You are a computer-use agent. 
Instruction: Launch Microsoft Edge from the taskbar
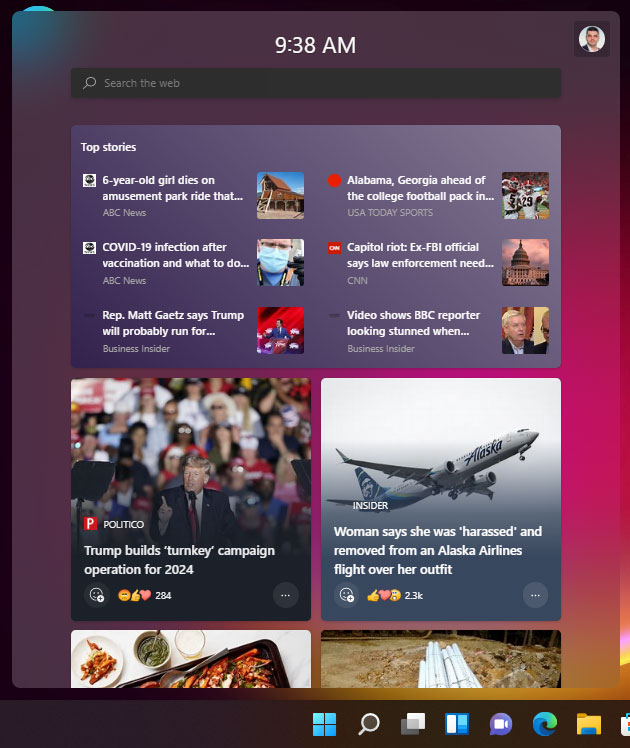click(545, 724)
